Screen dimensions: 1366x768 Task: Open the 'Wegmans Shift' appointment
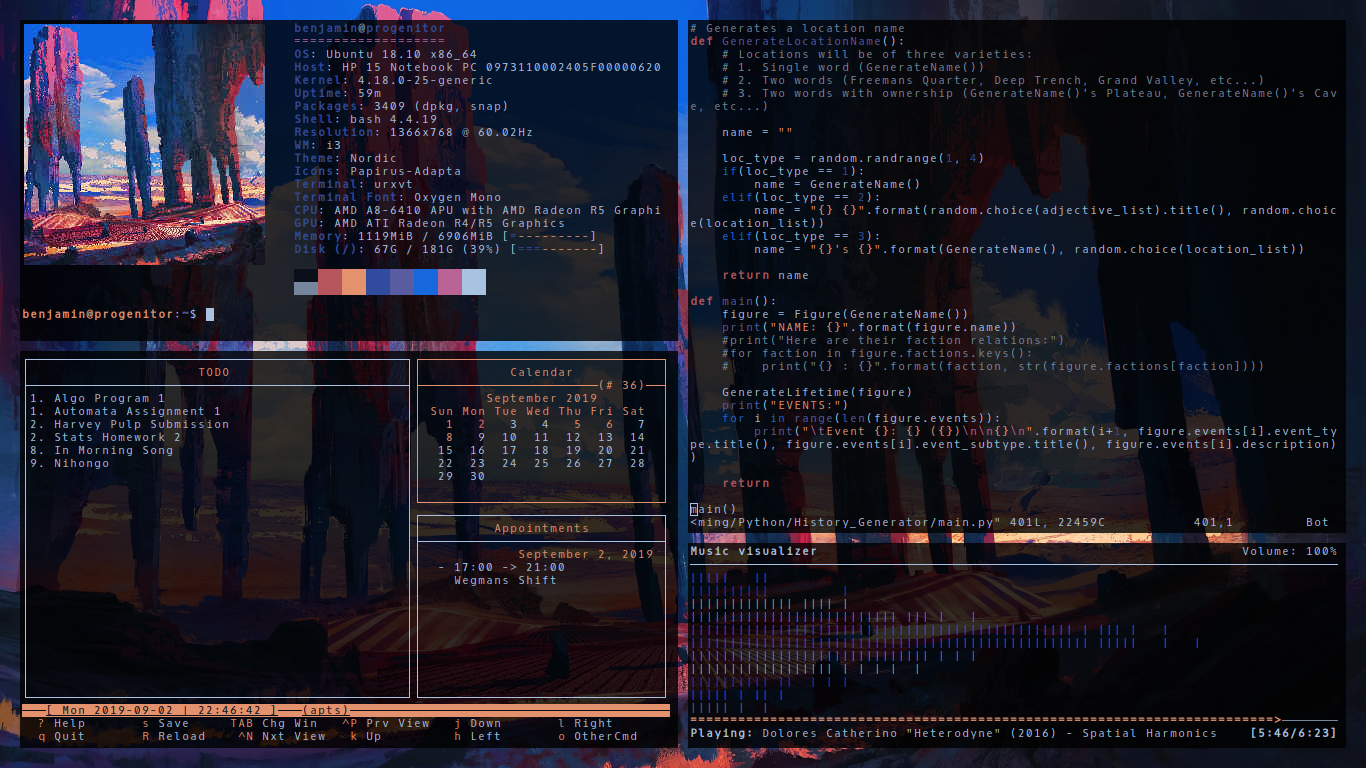505,580
